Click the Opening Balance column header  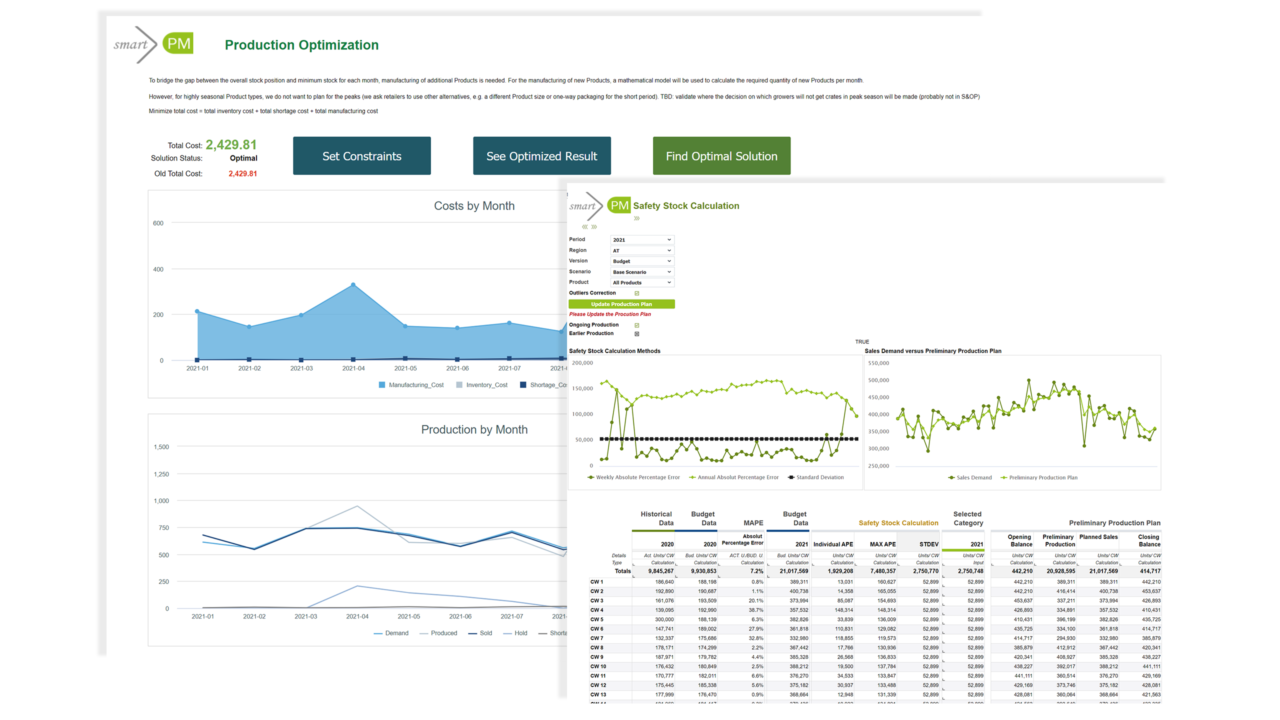point(1020,540)
